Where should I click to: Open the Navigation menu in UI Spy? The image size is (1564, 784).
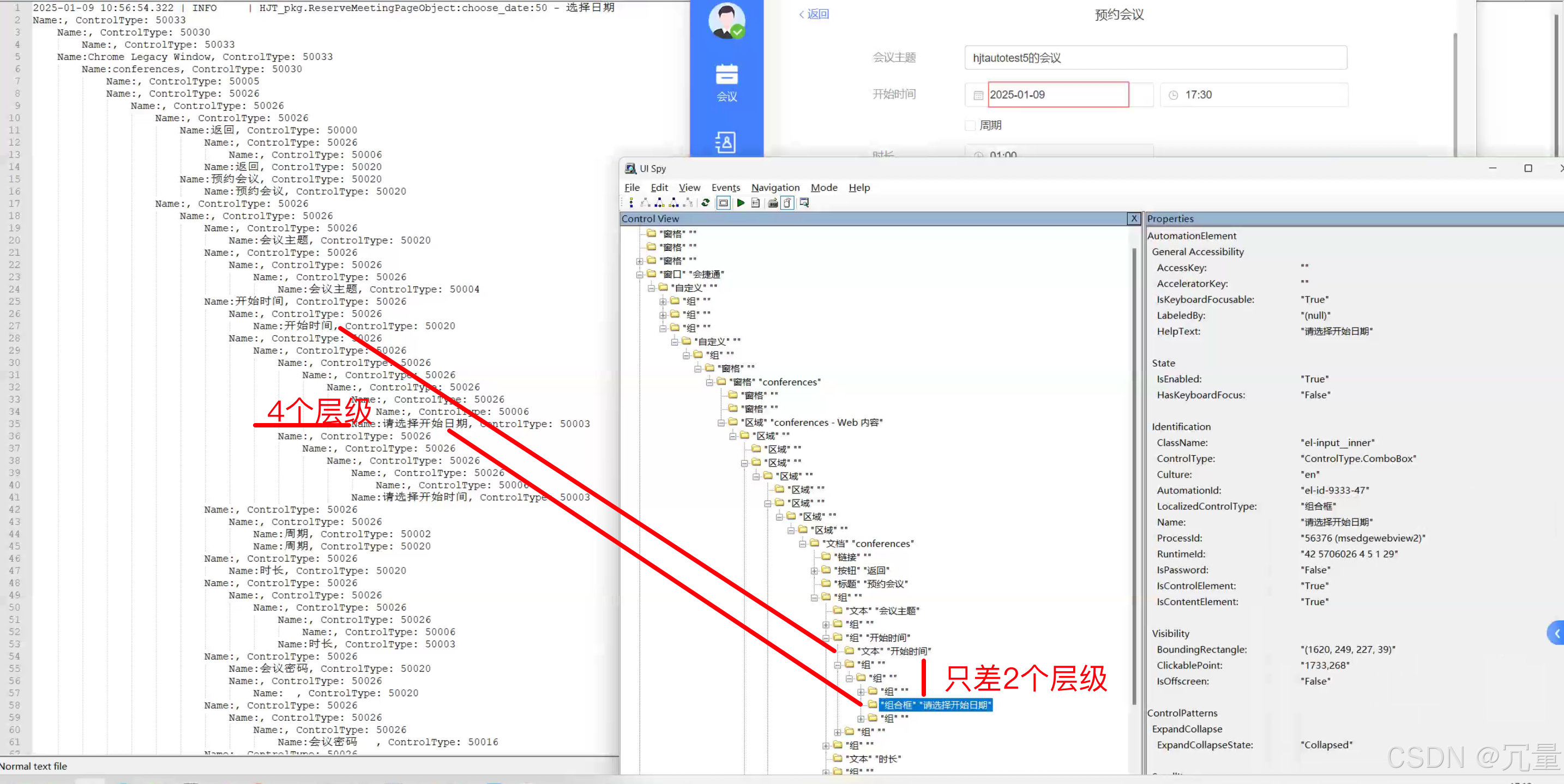[775, 188]
